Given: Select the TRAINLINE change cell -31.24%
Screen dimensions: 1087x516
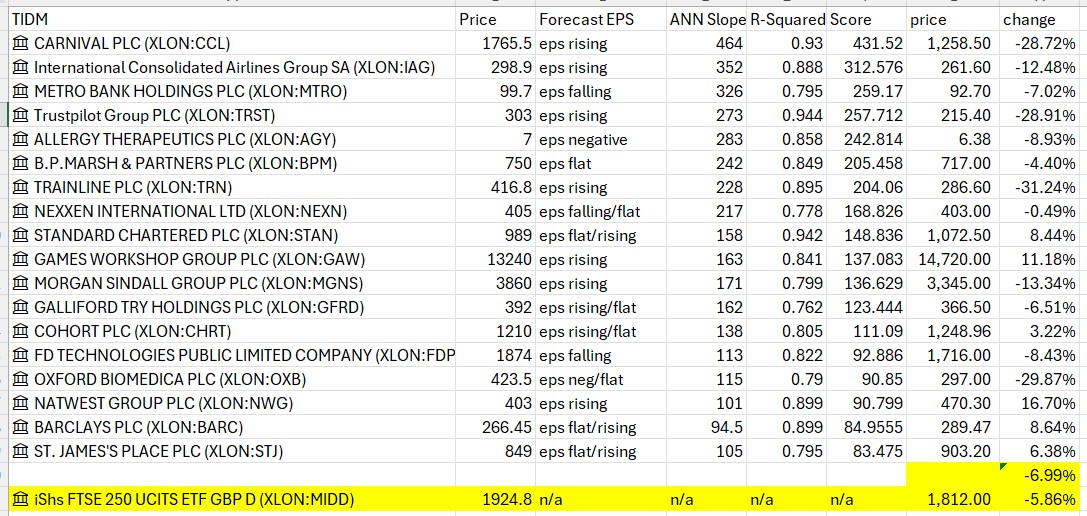Looking at the screenshot, I should pos(1039,188).
